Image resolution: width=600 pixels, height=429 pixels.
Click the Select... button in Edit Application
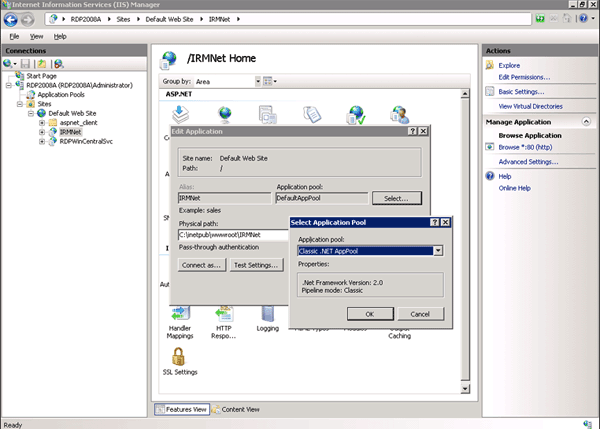(x=397, y=198)
